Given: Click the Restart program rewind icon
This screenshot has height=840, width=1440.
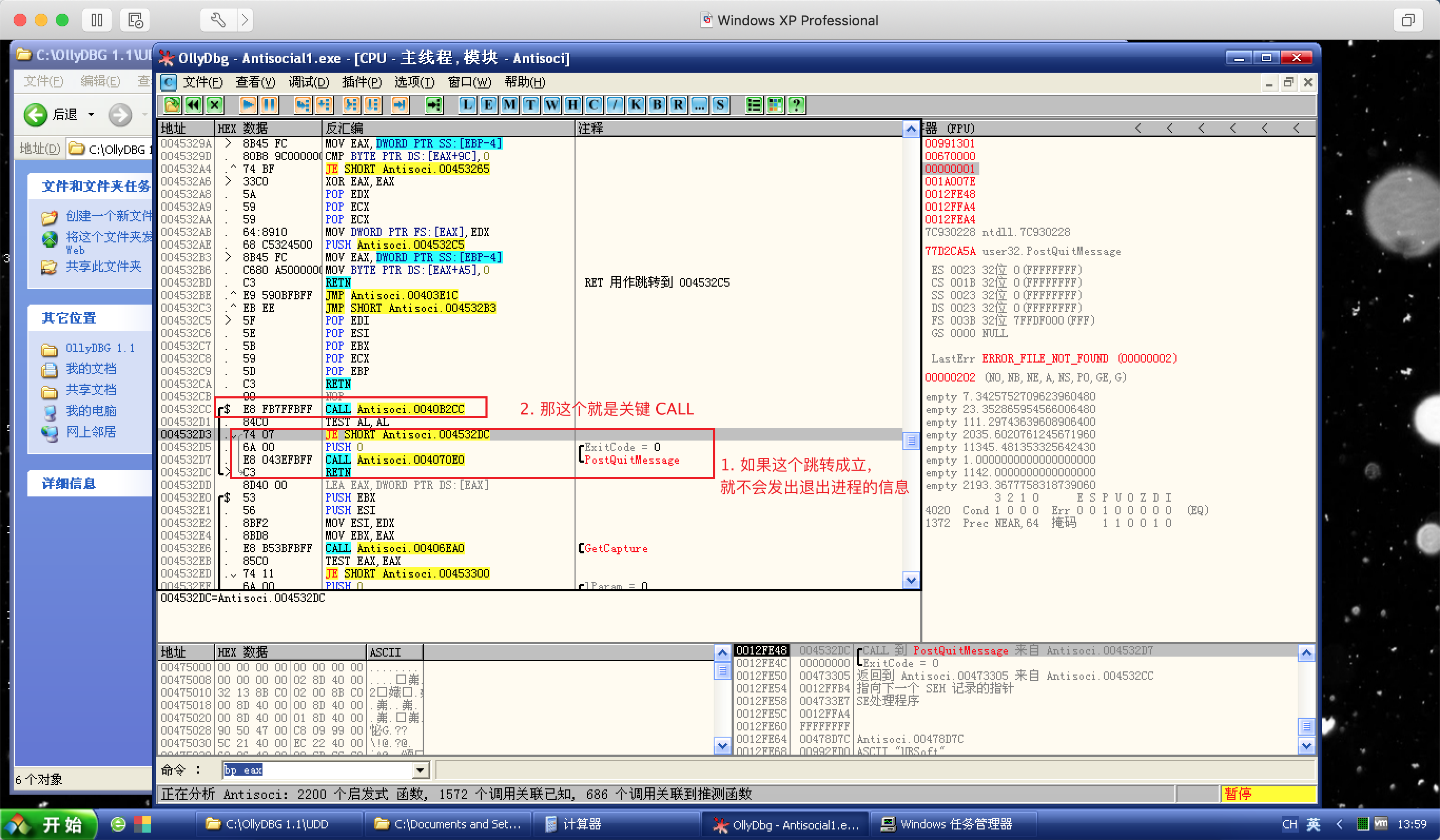Looking at the screenshot, I should pyautogui.click(x=193, y=104).
